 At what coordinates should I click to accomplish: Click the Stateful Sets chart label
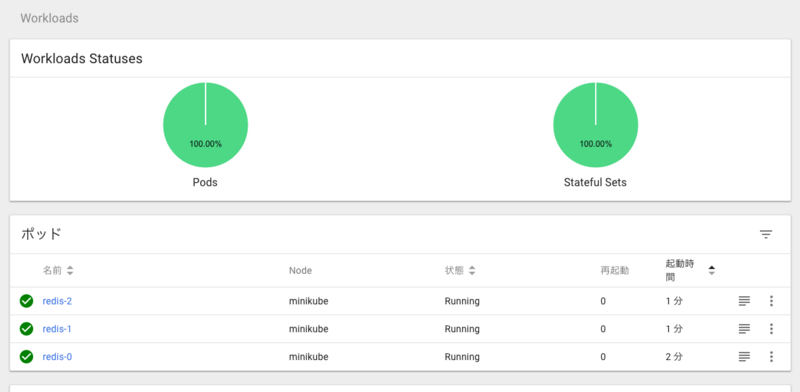click(595, 182)
